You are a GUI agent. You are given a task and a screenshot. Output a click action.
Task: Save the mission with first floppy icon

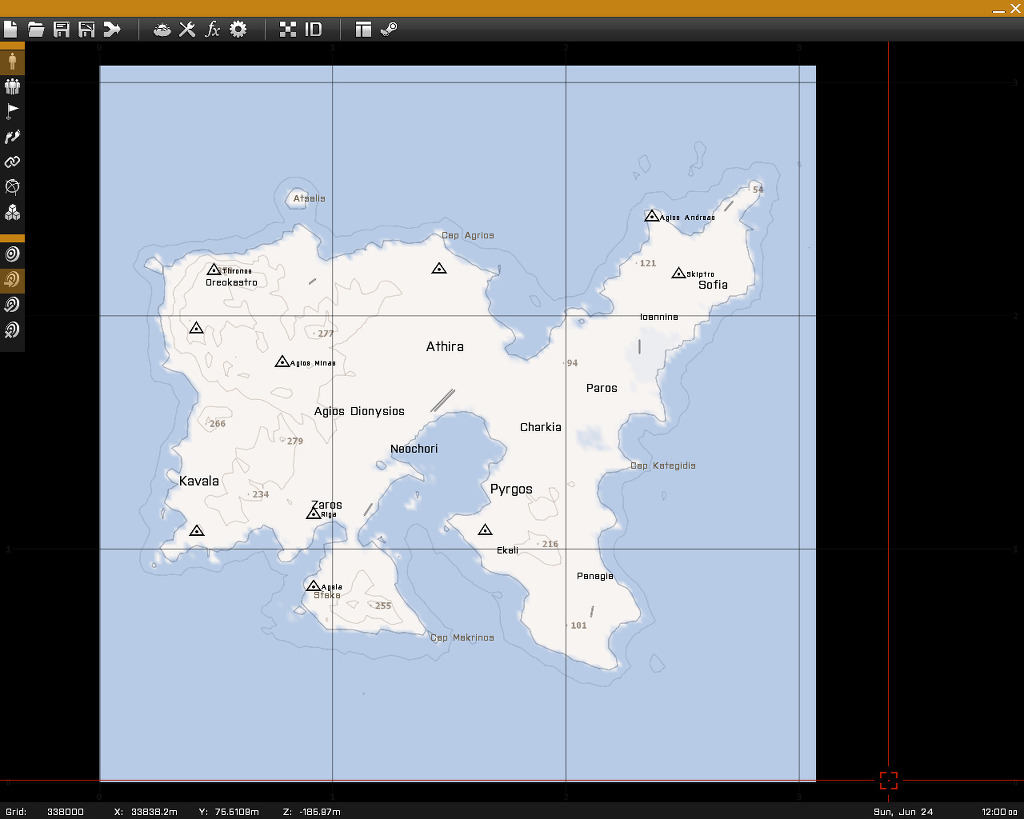click(x=61, y=29)
